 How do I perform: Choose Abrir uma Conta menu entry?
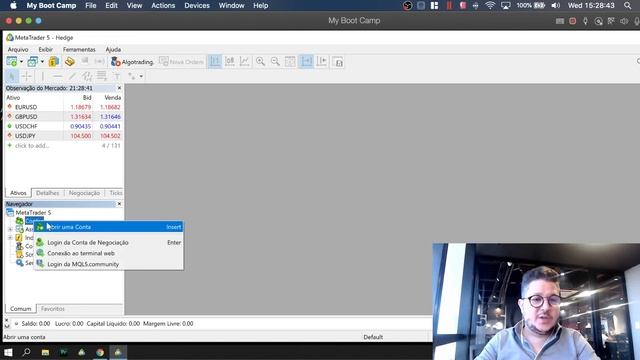(x=109, y=227)
